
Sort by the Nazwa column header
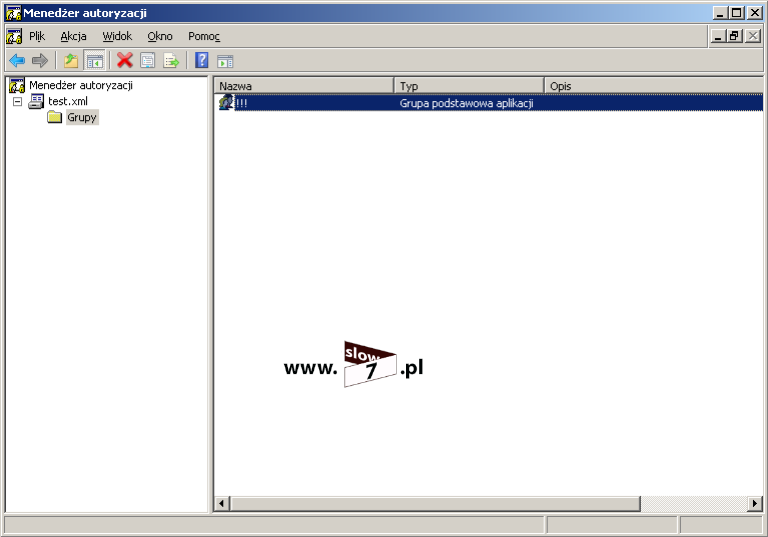click(304, 86)
